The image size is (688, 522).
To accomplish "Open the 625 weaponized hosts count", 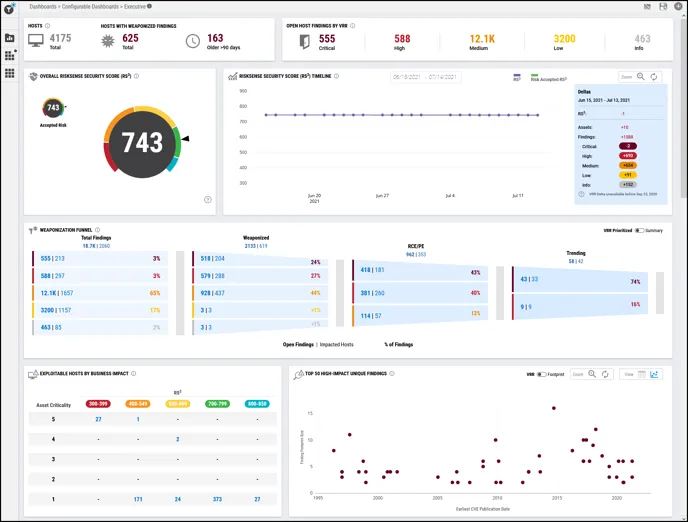I will pyautogui.click(x=130, y=38).
